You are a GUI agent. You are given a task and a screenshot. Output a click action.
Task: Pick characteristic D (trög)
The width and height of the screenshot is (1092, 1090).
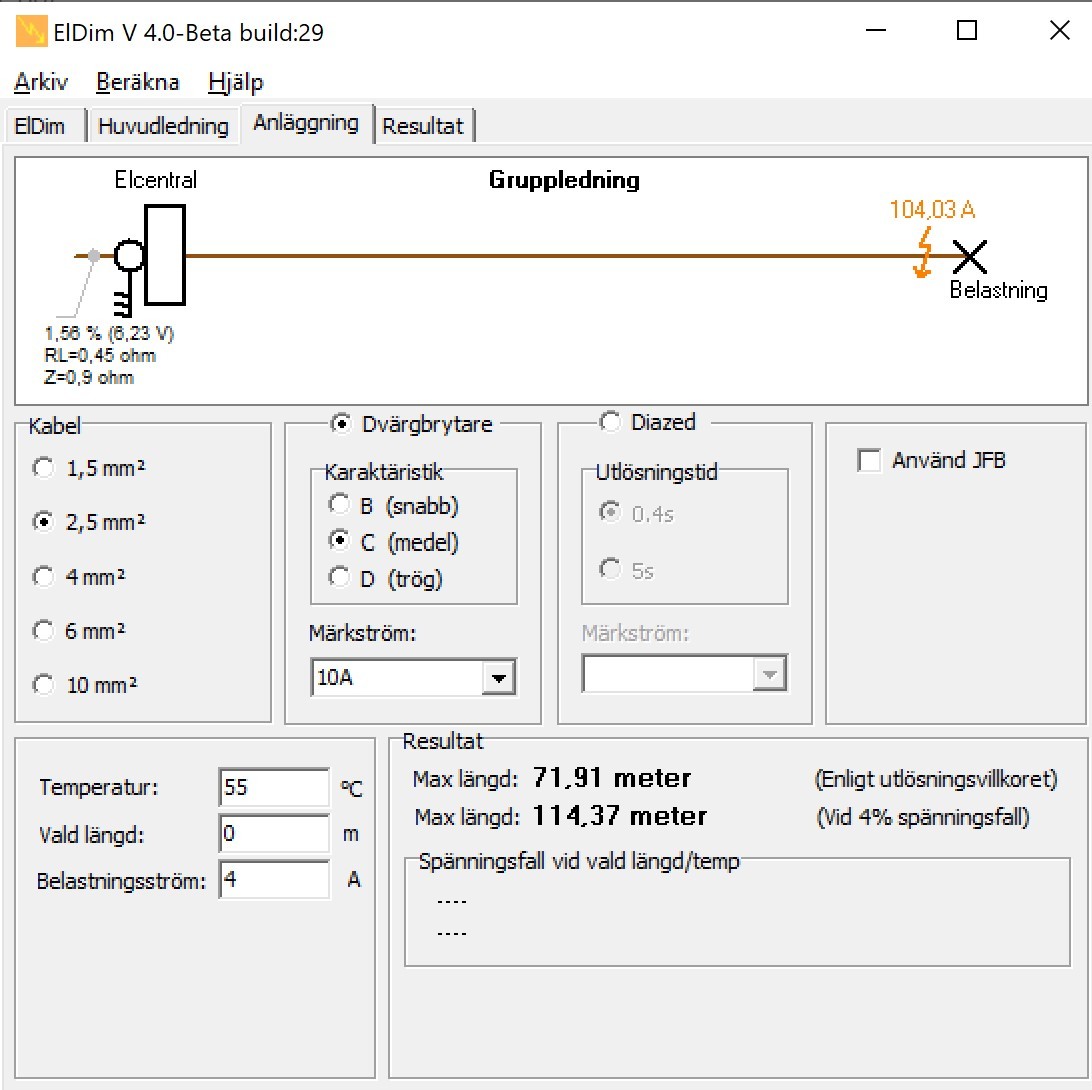click(x=340, y=578)
